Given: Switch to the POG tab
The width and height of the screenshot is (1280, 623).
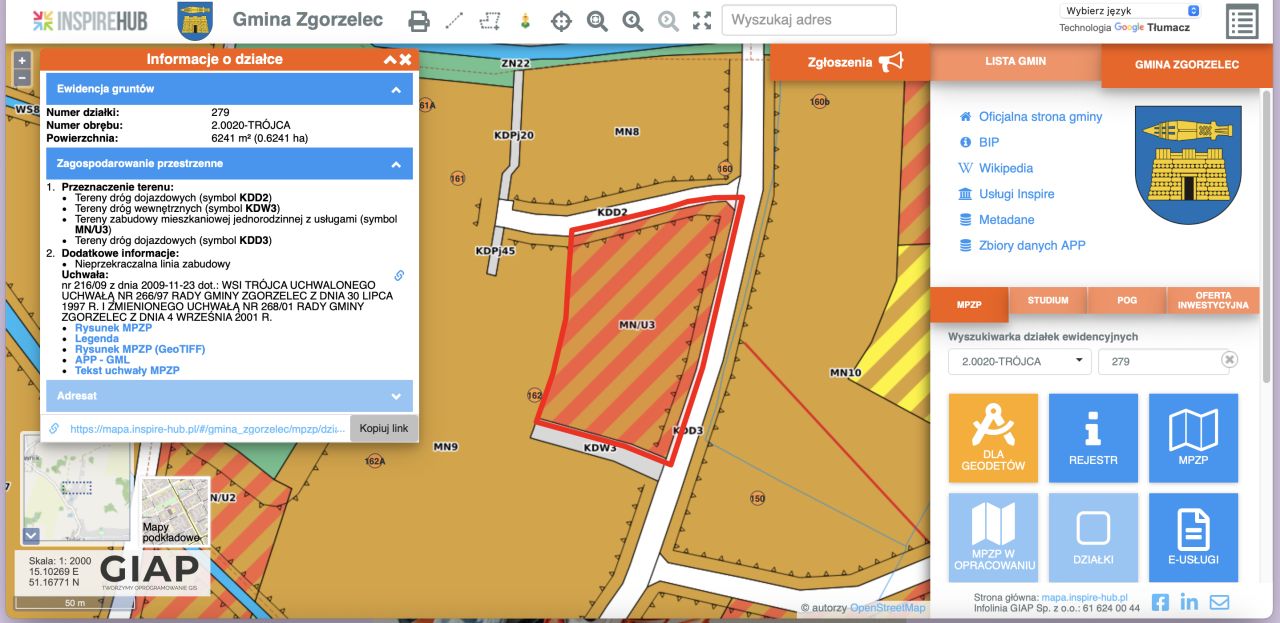Looking at the screenshot, I should (x=1127, y=300).
